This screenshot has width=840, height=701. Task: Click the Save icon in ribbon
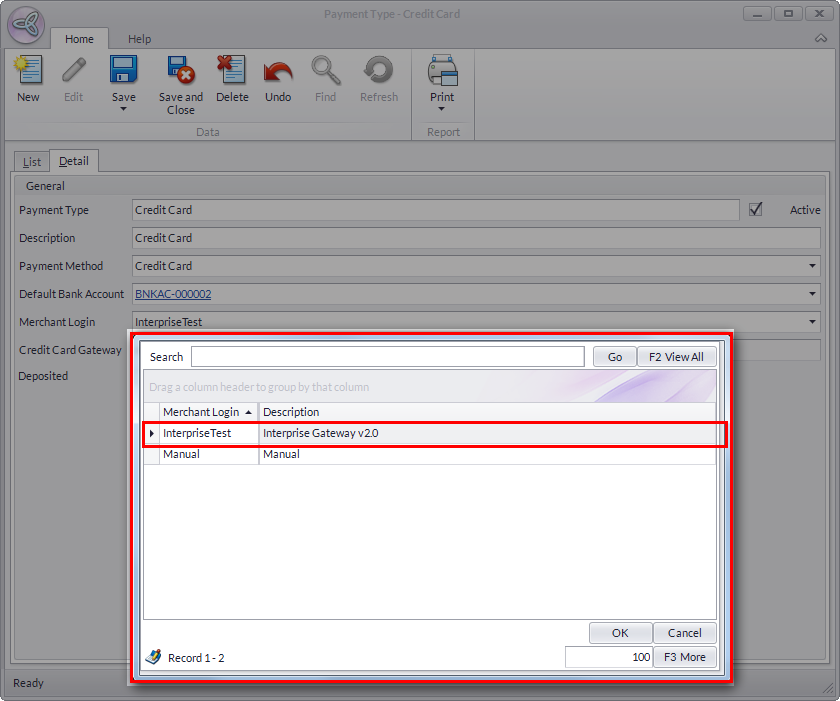tap(123, 72)
